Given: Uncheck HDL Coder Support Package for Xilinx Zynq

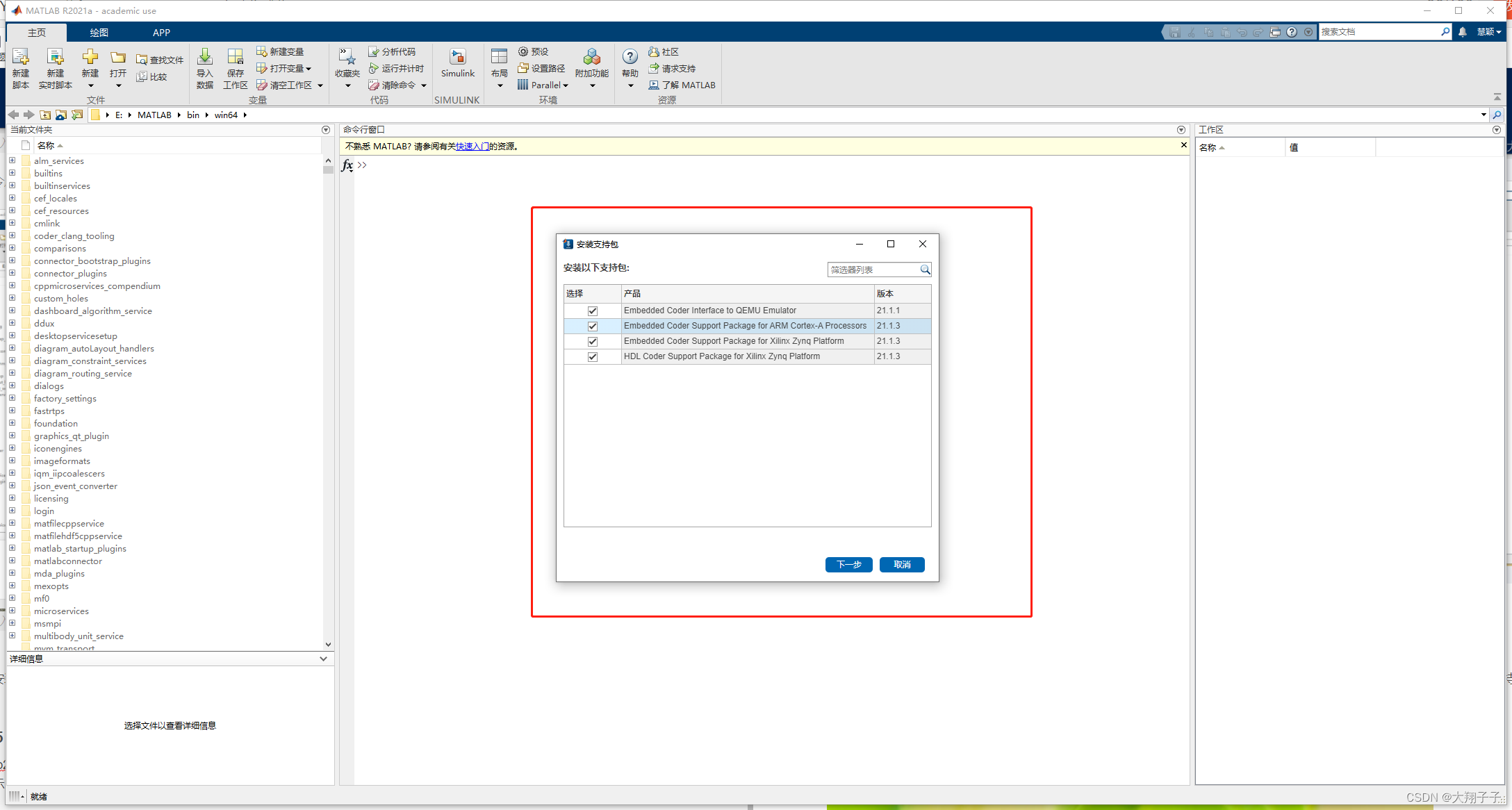Looking at the screenshot, I should pyautogui.click(x=592, y=356).
